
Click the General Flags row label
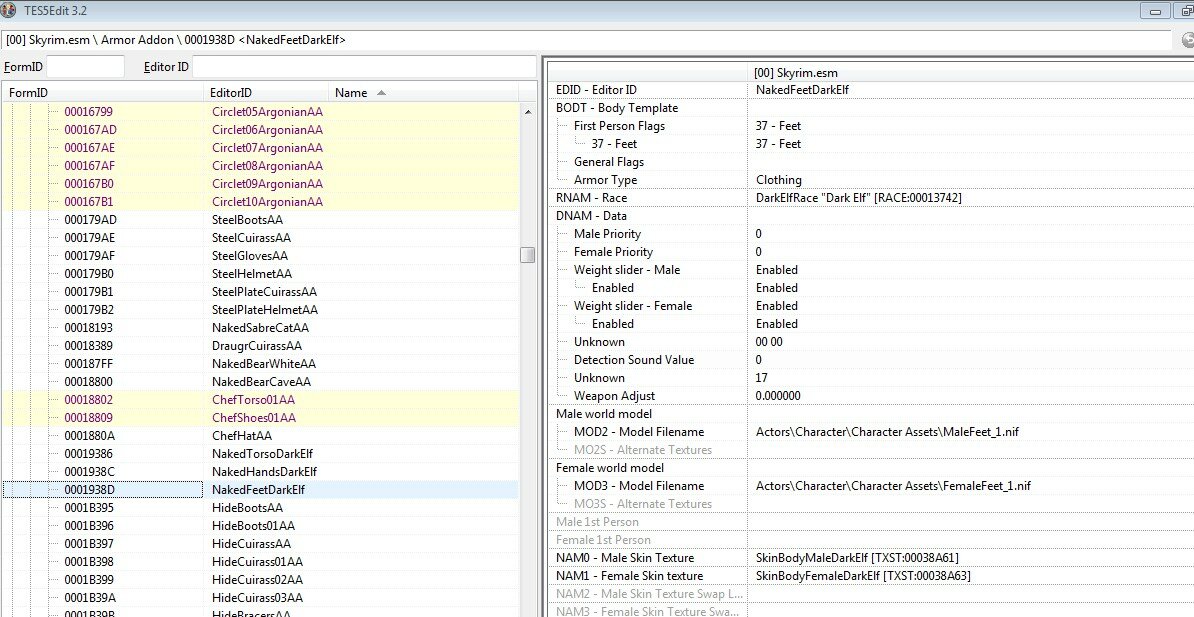pyautogui.click(x=608, y=161)
